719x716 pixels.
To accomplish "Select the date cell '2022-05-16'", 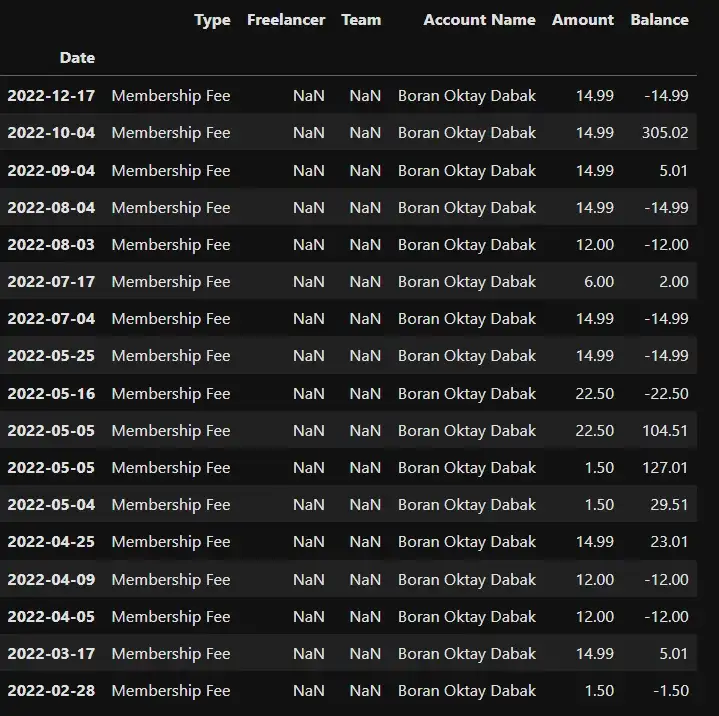I will [51, 394].
